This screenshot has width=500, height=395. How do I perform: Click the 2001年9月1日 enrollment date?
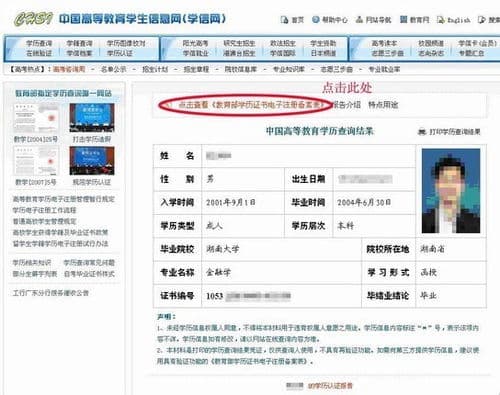coord(231,202)
